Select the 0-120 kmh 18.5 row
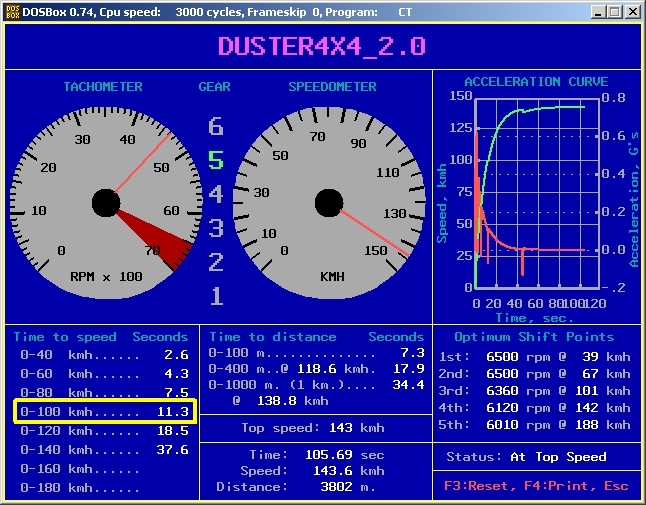This screenshot has height=505, width=646. pos(105,430)
